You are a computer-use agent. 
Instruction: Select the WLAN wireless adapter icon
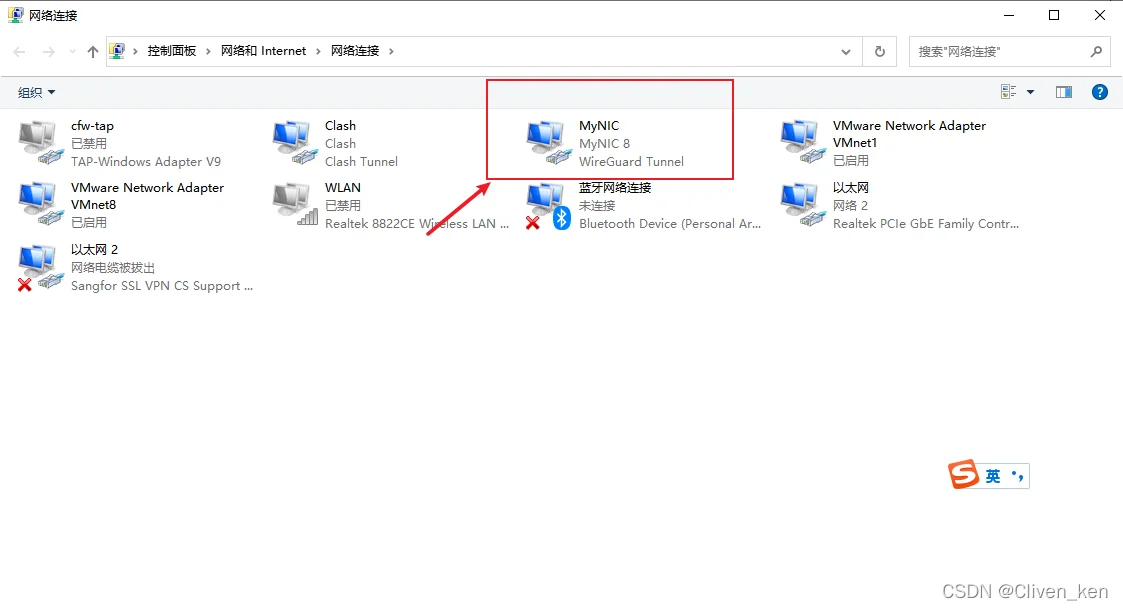(x=294, y=205)
